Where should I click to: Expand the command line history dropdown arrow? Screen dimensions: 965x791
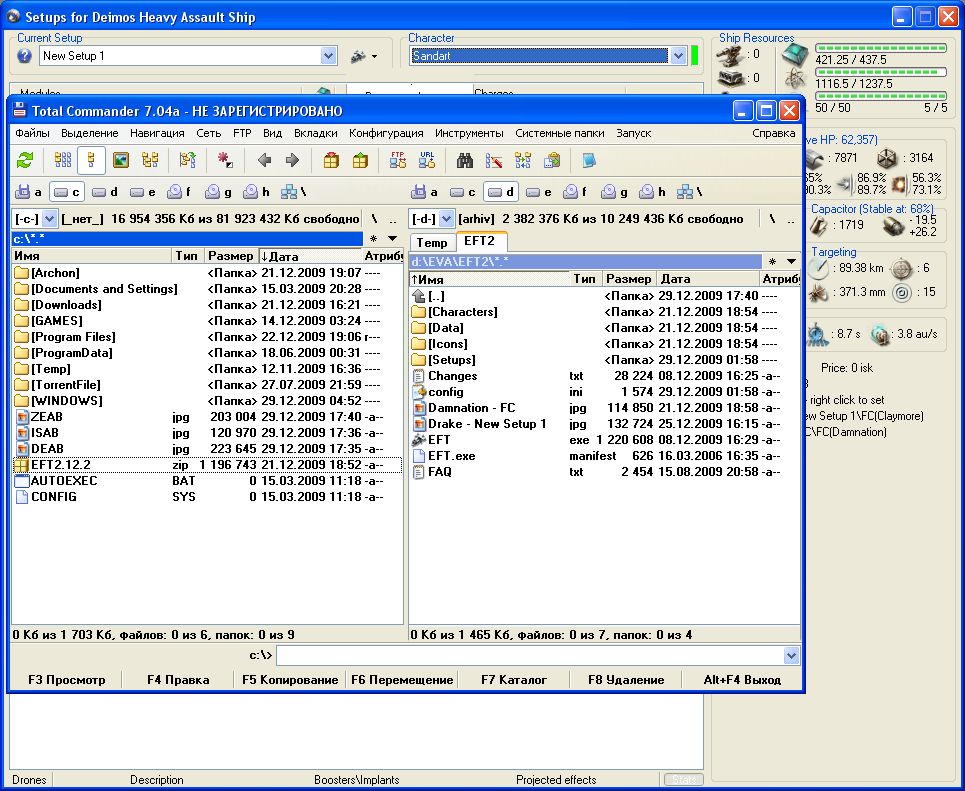tap(792, 655)
